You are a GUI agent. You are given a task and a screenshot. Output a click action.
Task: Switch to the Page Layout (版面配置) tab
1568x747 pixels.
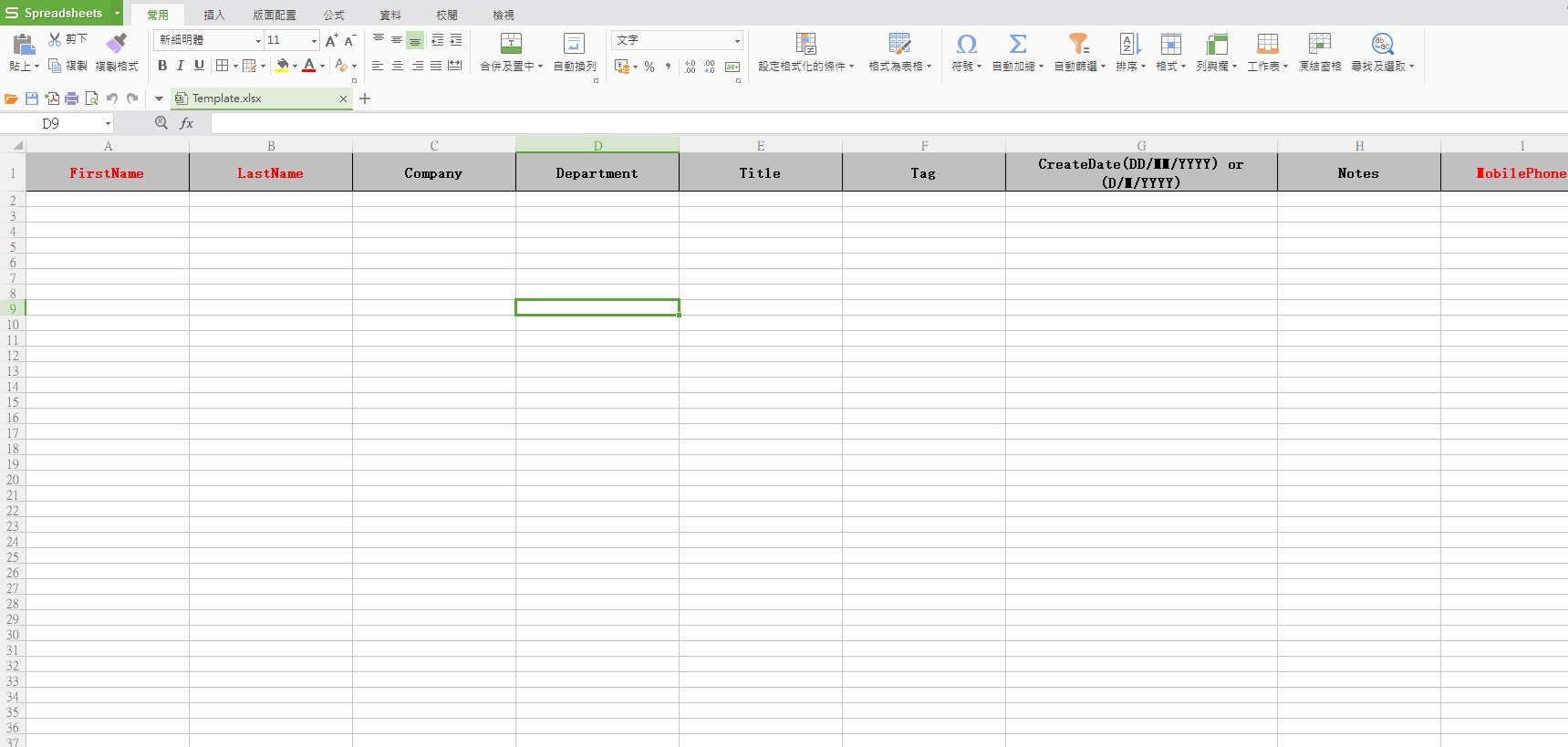click(275, 15)
